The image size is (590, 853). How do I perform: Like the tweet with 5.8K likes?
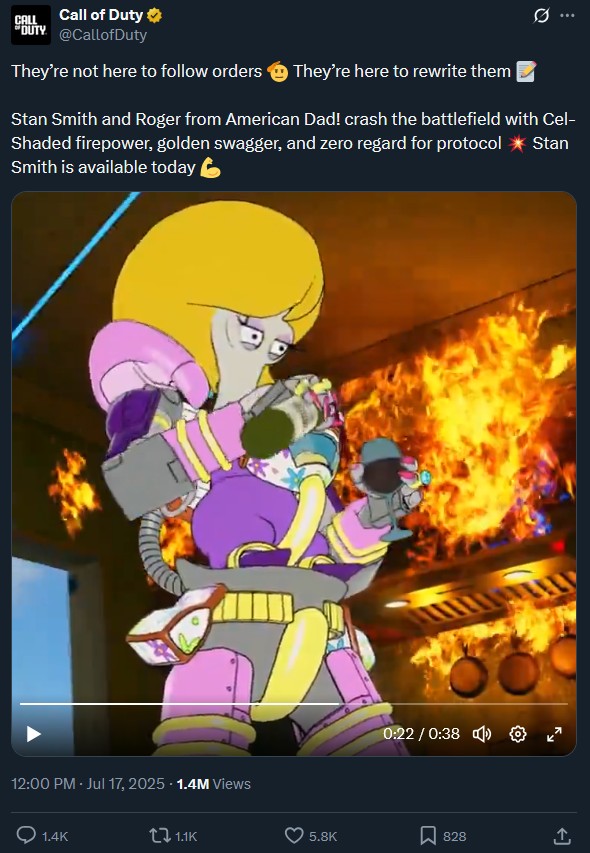click(x=311, y=836)
